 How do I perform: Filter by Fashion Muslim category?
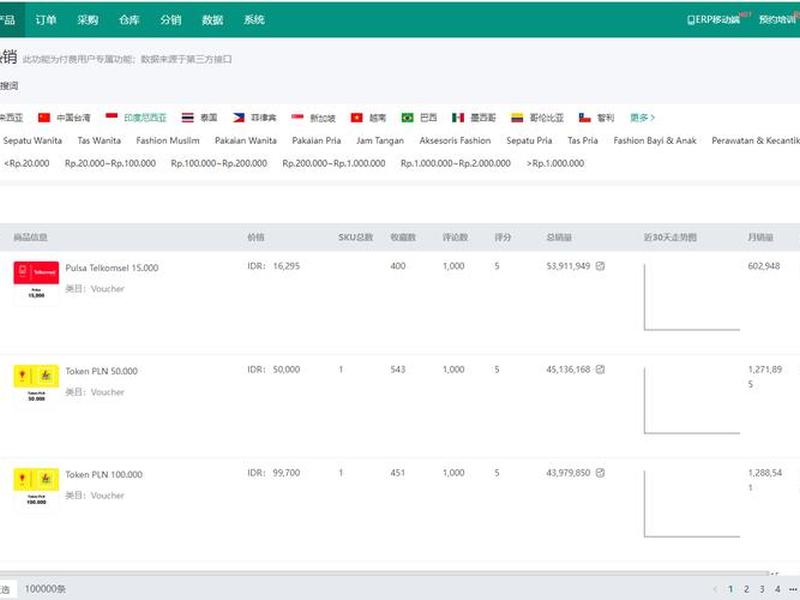click(x=168, y=140)
